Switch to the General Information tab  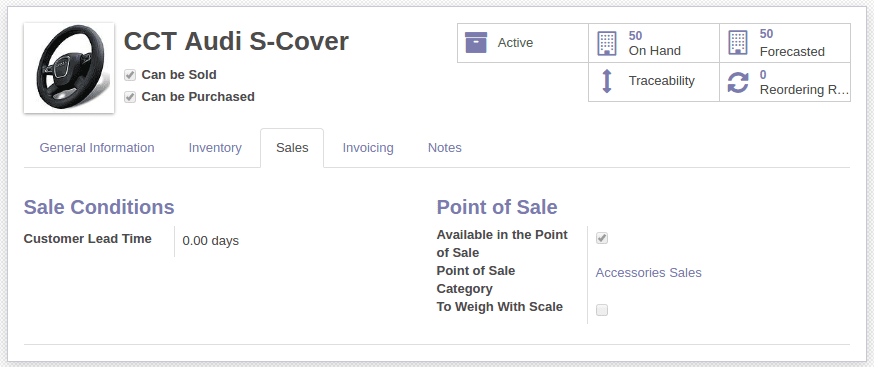pos(97,148)
